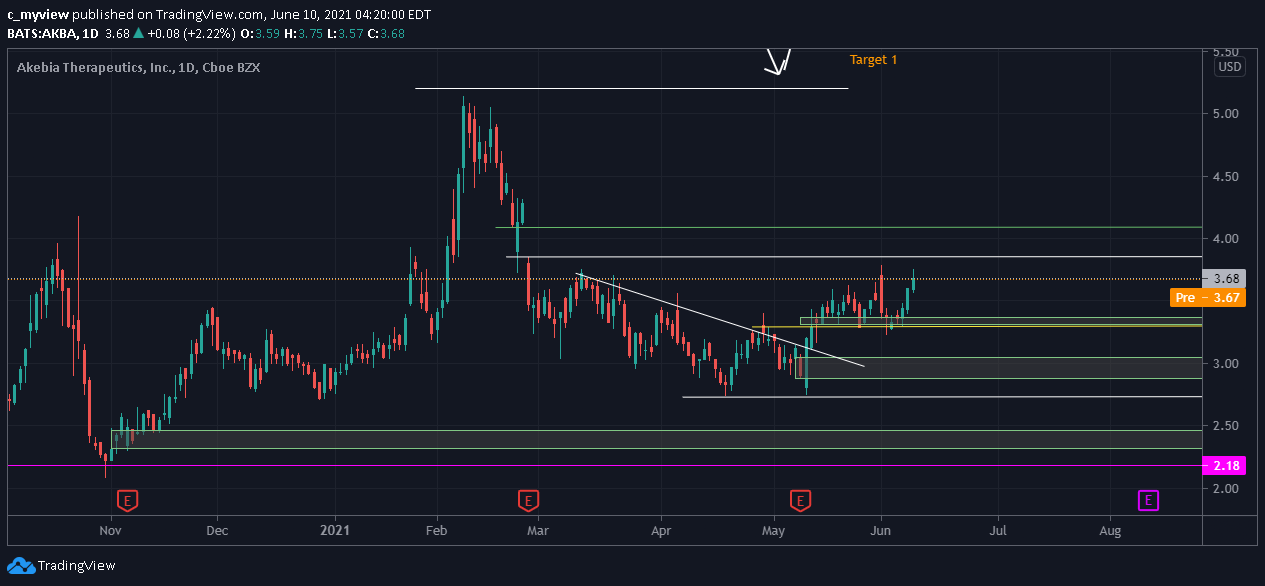Click the c_myview author name

(38, 14)
